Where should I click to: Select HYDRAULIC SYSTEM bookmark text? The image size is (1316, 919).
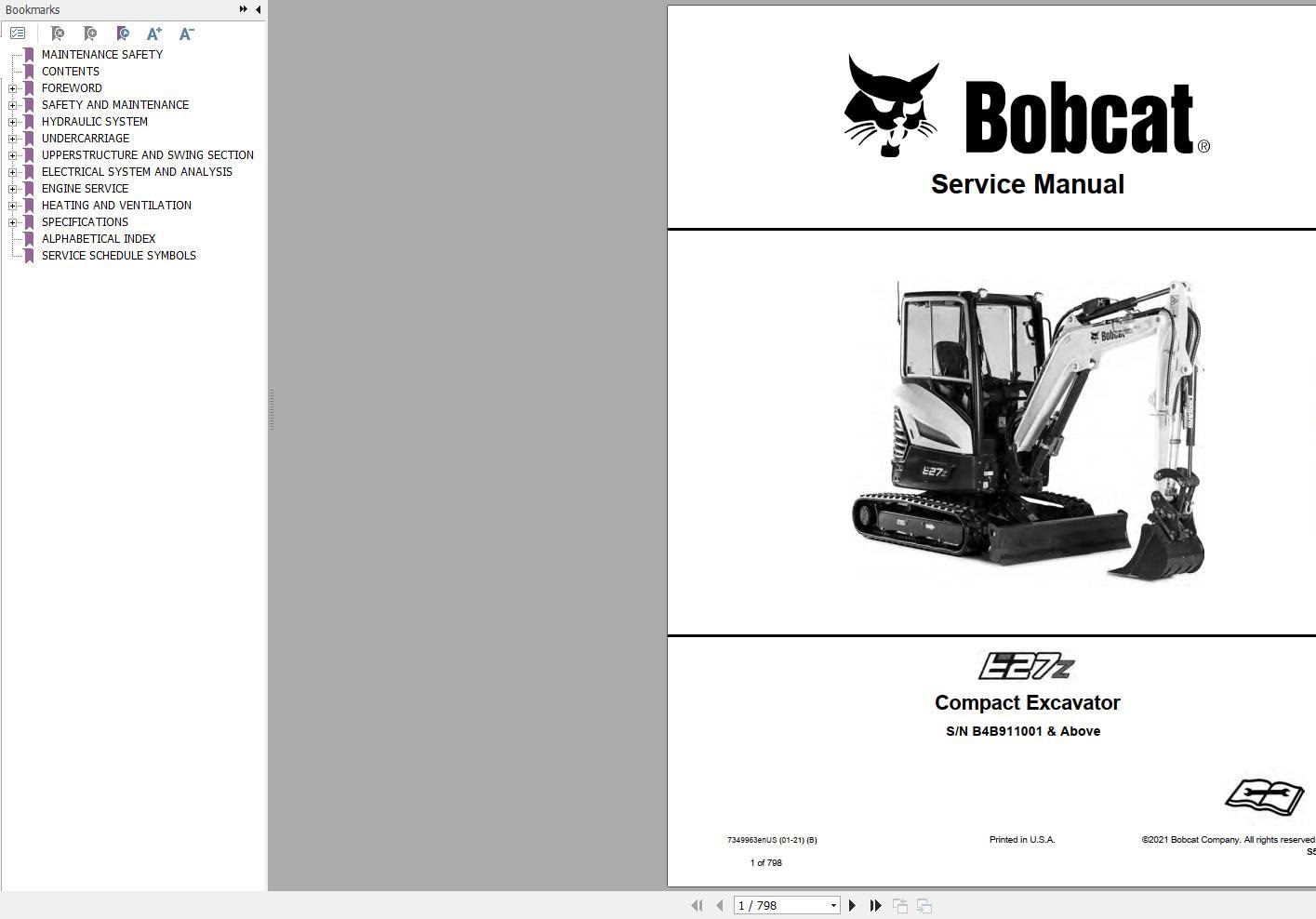pyautogui.click(x=95, y=122)
